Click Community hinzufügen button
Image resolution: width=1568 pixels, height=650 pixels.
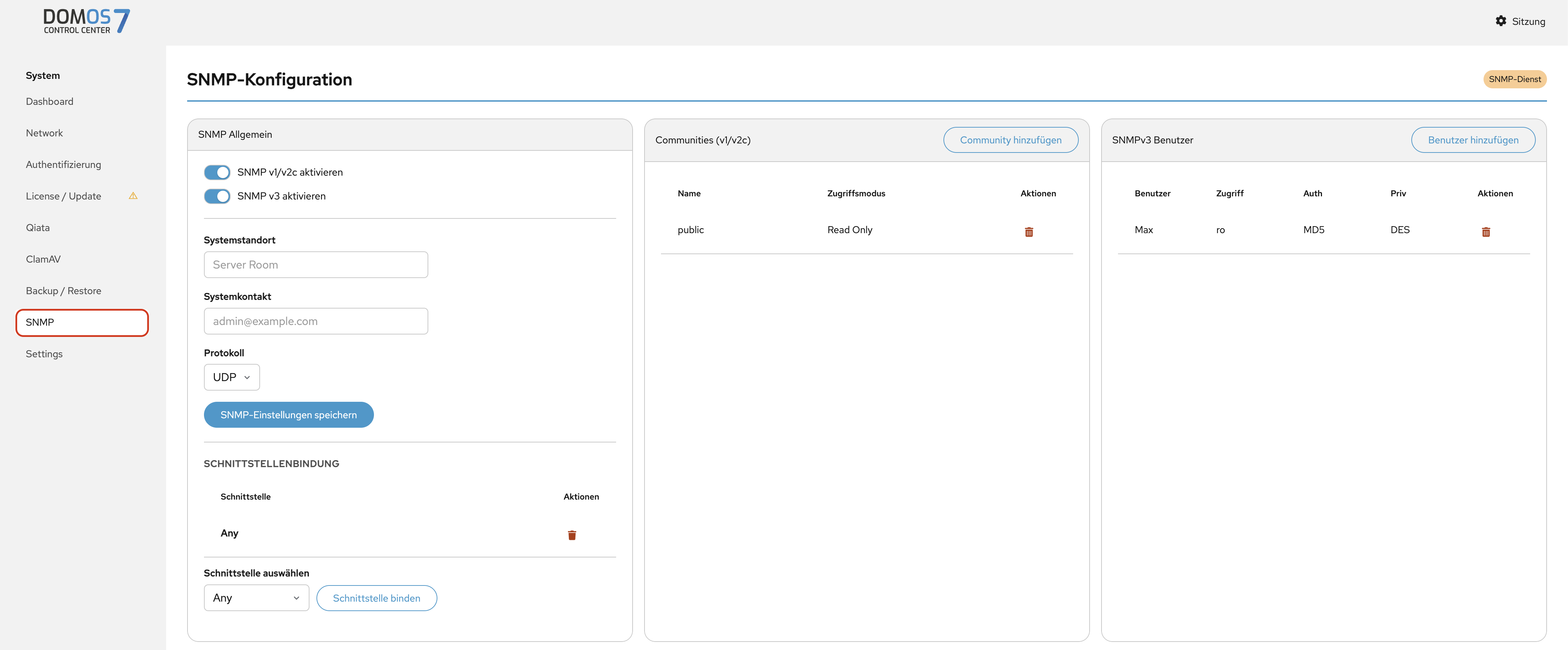click(x=1010, y=140)
